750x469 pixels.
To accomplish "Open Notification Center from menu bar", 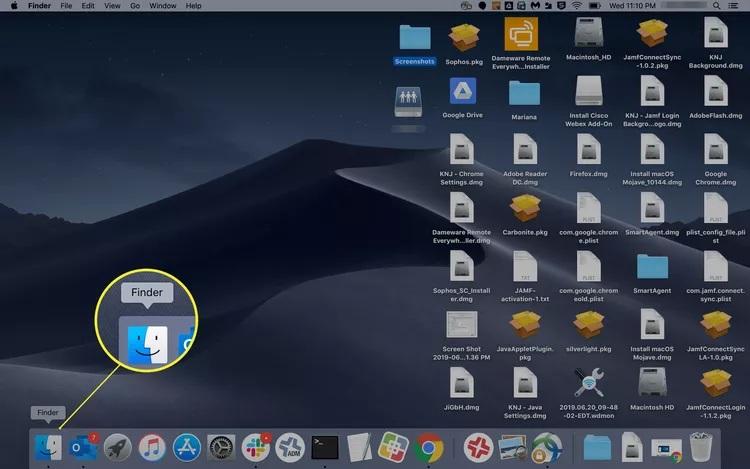I will click(732, 6).
